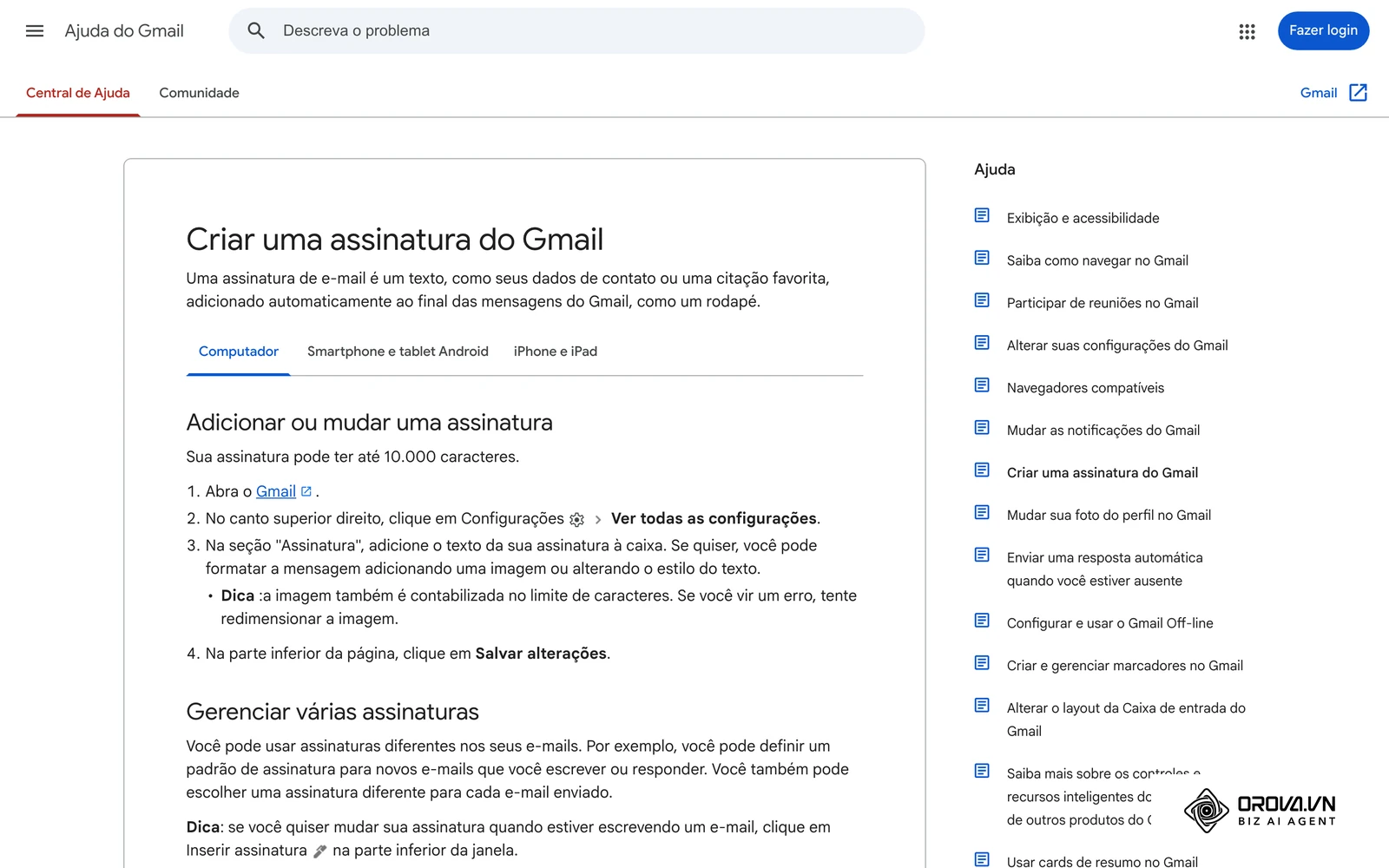Viewport: 1389px width, 868px height.
Task: Open Configurar e usar o Gmail Off-line
Action: click(x=1110, y=623)
